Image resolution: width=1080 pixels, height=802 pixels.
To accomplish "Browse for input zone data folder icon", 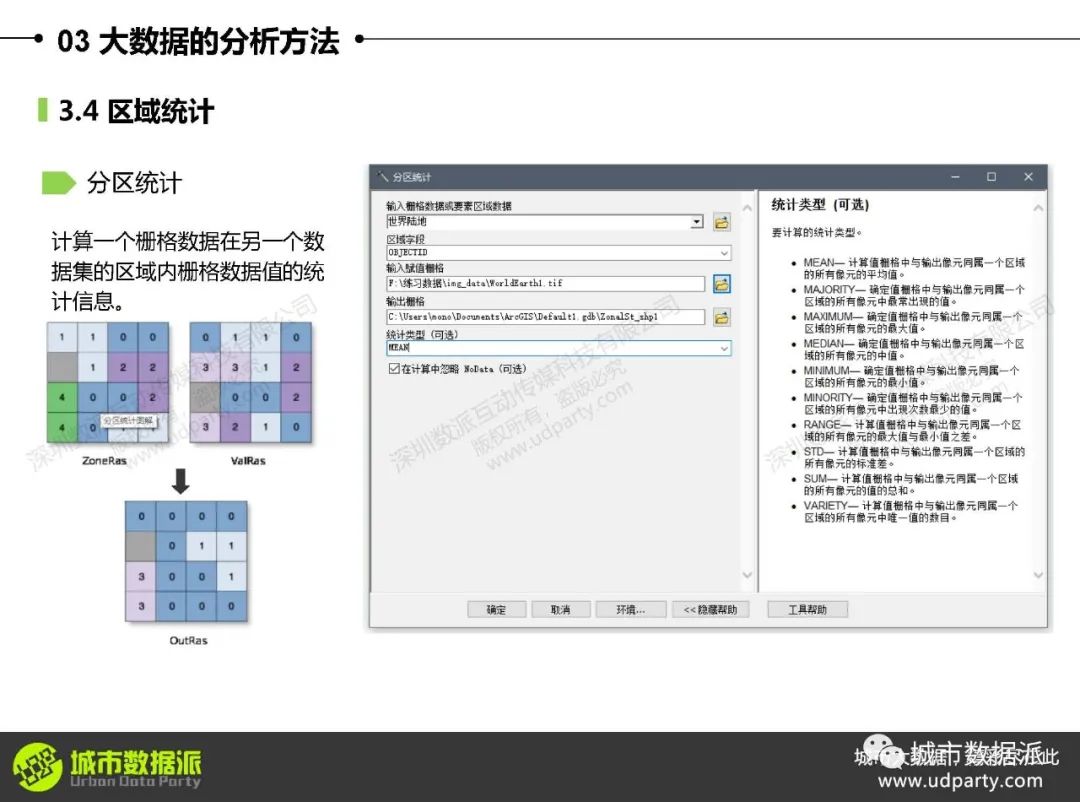I will tap(721, 222).
